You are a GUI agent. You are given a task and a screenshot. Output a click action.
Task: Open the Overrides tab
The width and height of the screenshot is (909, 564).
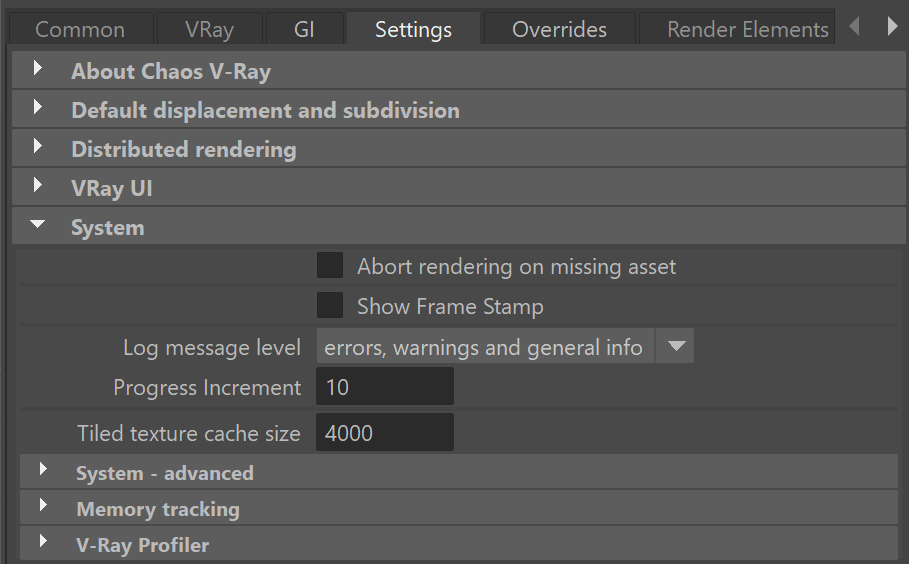pyautogui.click(x=559, y=29)
